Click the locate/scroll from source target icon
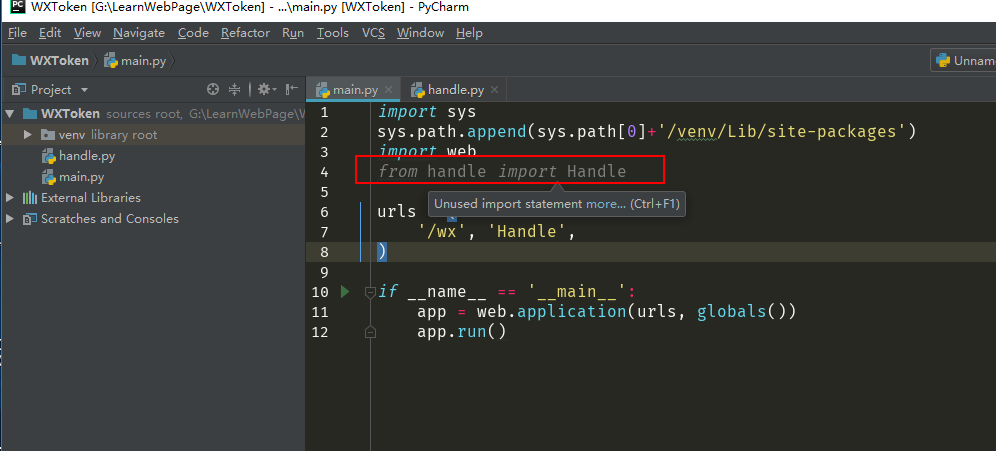 (212, 90)
